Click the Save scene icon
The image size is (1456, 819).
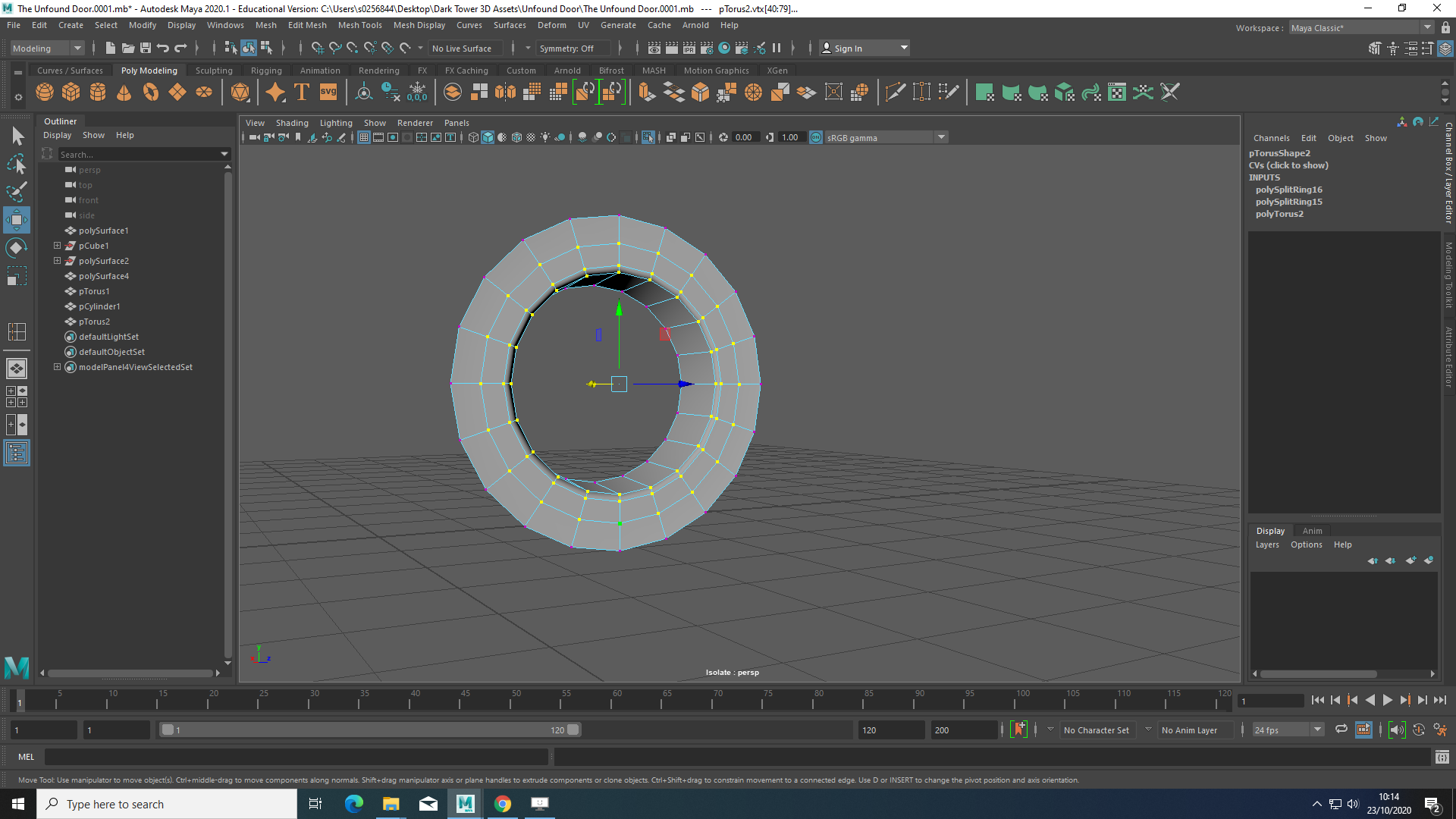[x=146, y=48]
